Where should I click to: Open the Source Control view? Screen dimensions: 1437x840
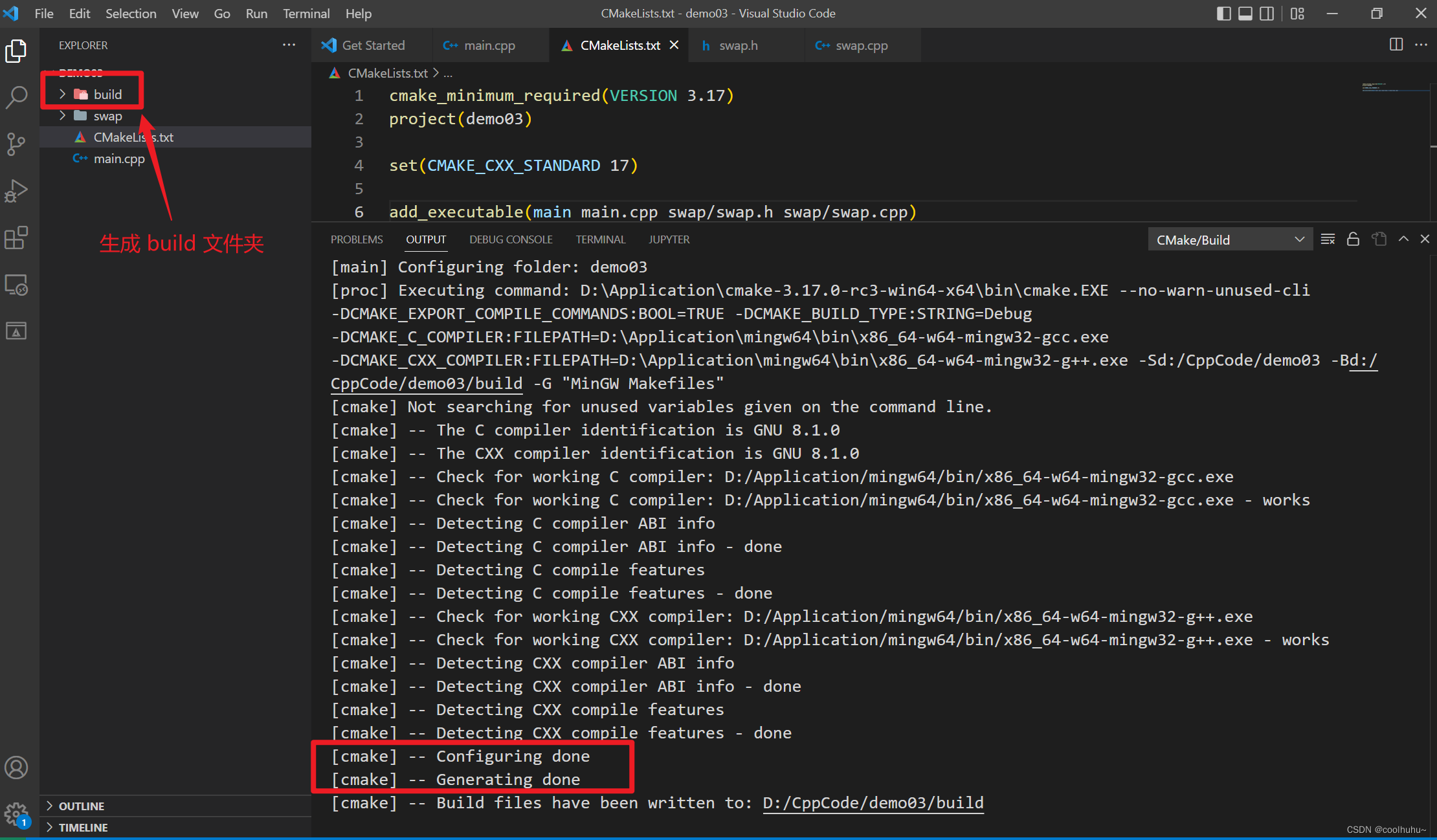click(x=16, y=144)
